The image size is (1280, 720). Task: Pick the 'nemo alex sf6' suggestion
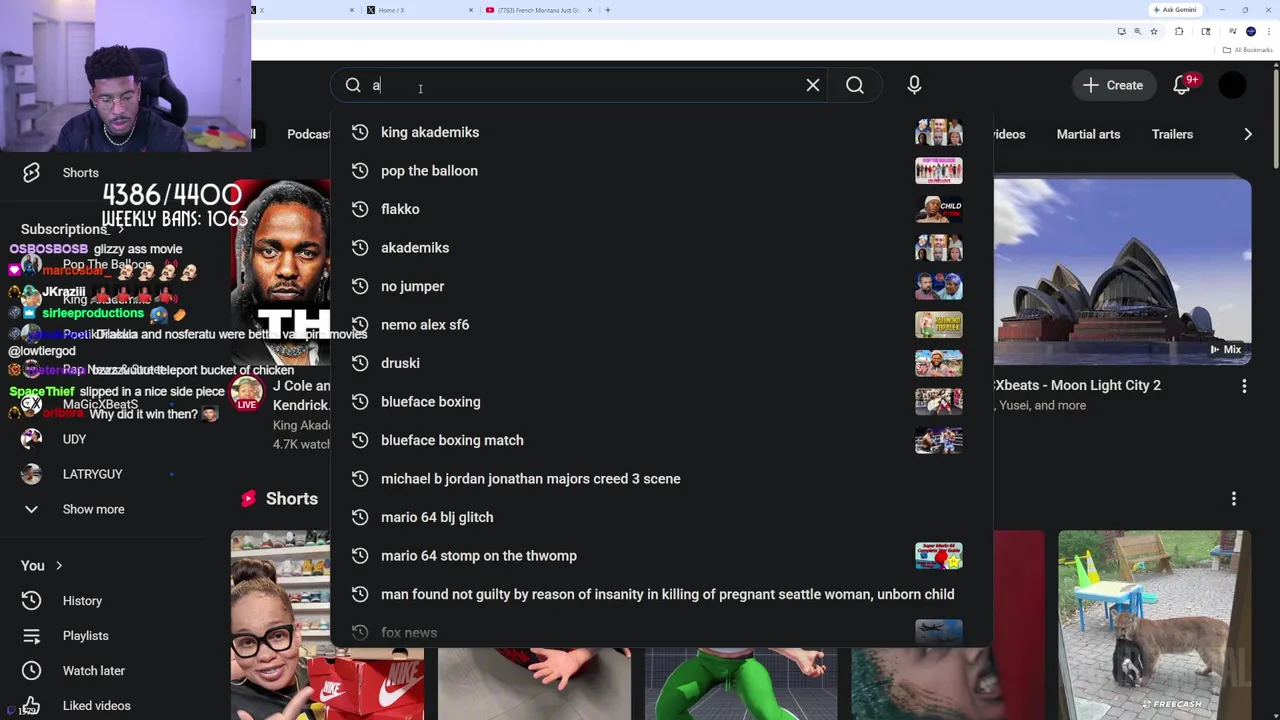(x=661, y=325)
